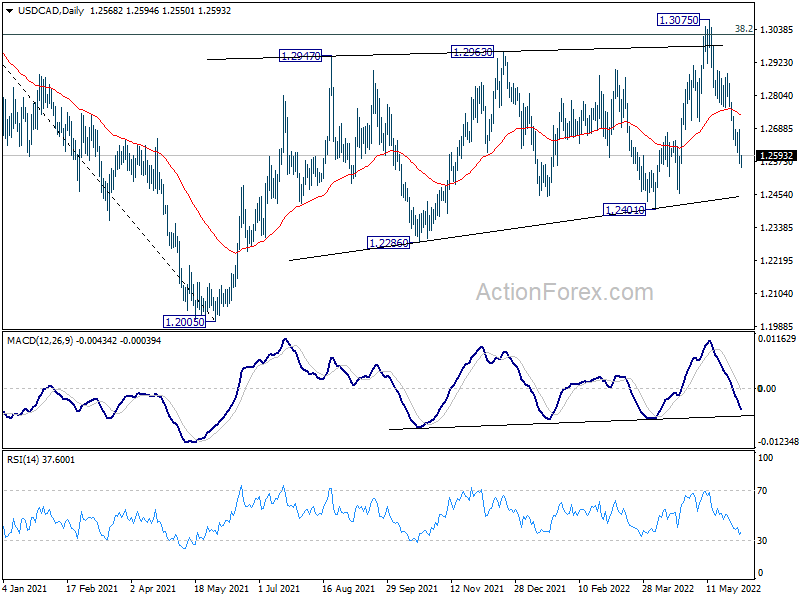Select the 1.29630 price label
The height and width of the screenshot is (600, 800).
coord(472,52)
